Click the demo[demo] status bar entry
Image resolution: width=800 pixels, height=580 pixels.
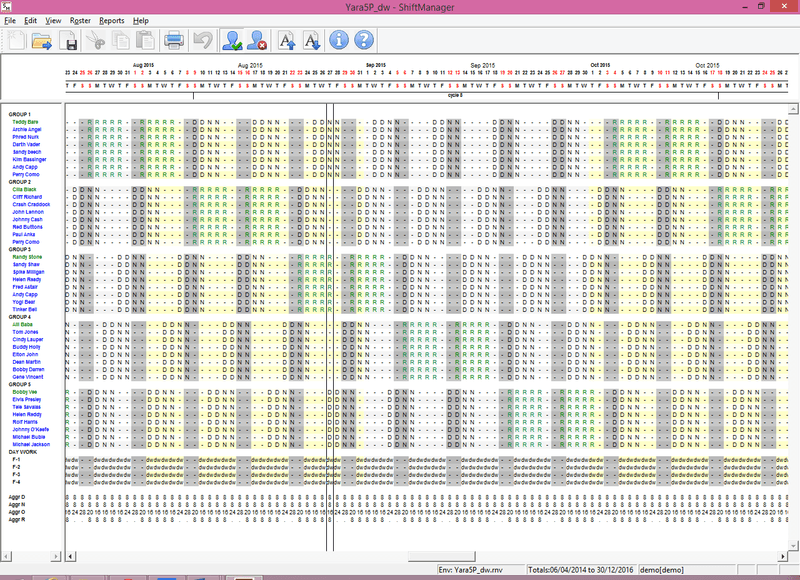tap(687, 570)
